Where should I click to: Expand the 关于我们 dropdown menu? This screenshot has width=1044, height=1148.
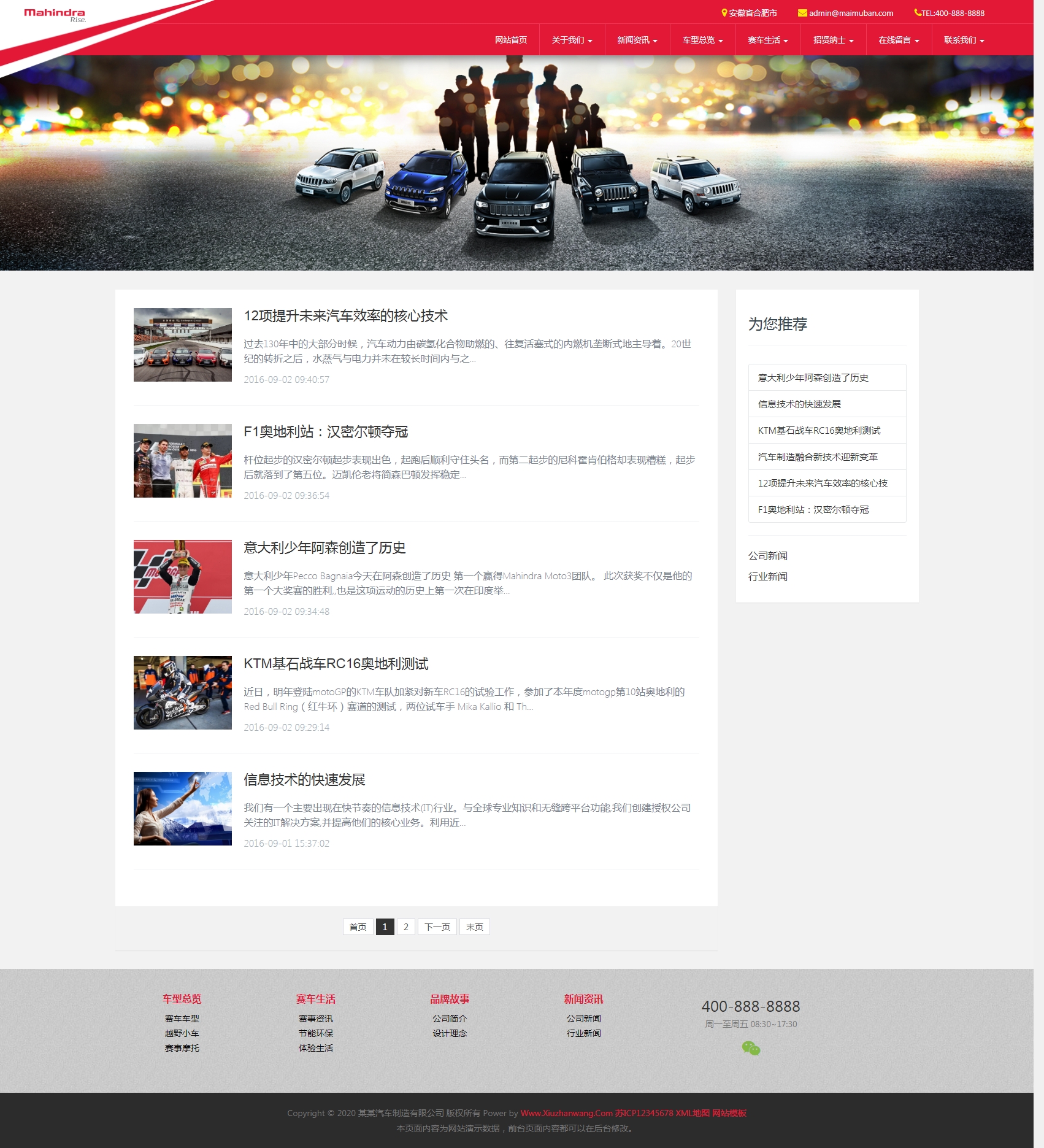point(572,40)
